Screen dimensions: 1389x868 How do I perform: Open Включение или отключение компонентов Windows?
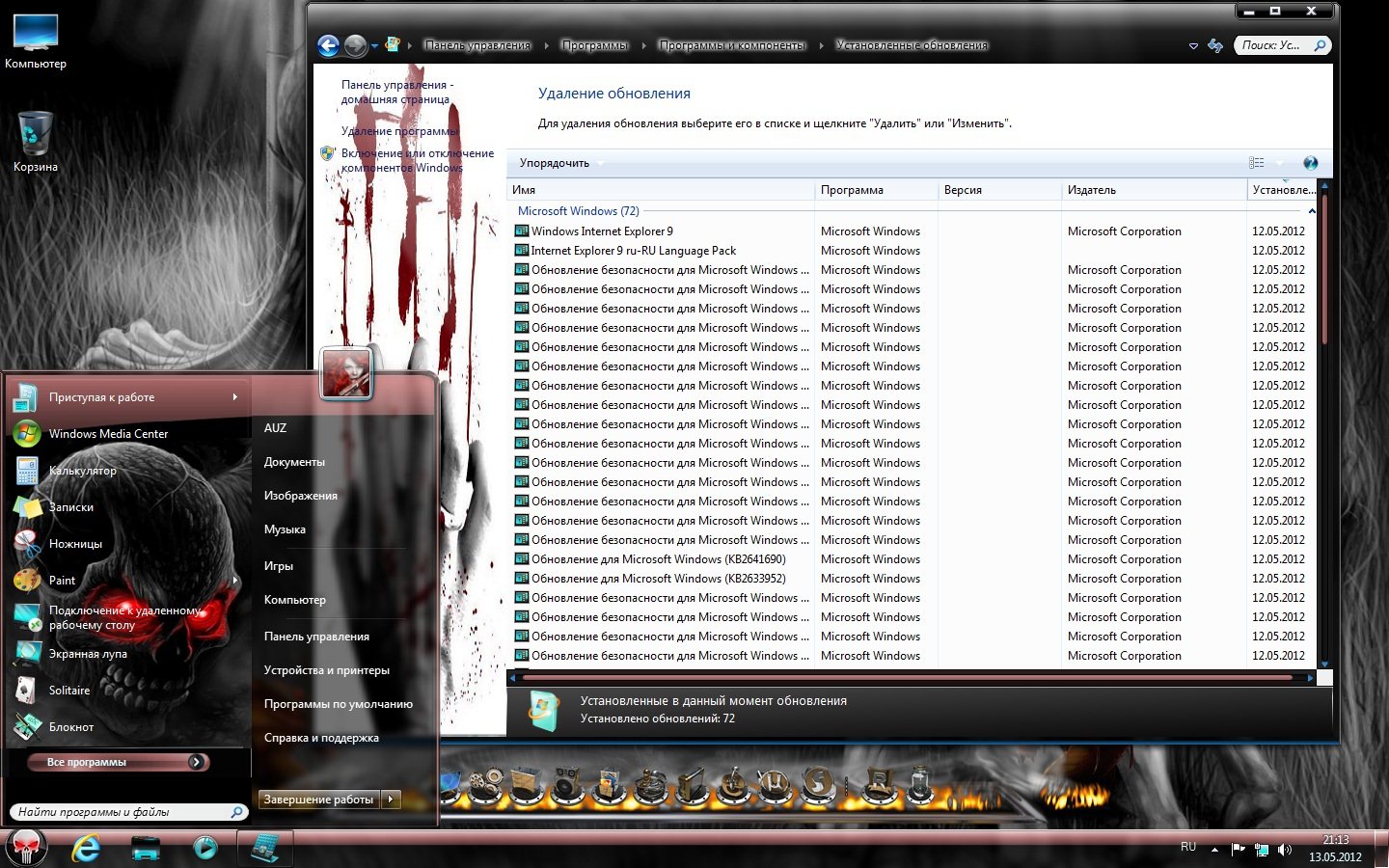[x=418, y=160]
